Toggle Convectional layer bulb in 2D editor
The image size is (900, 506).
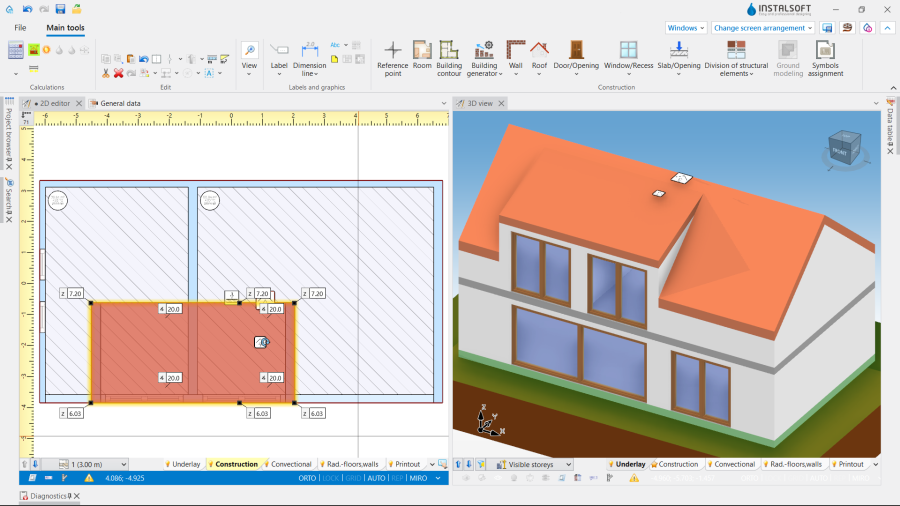pos(267,464)
